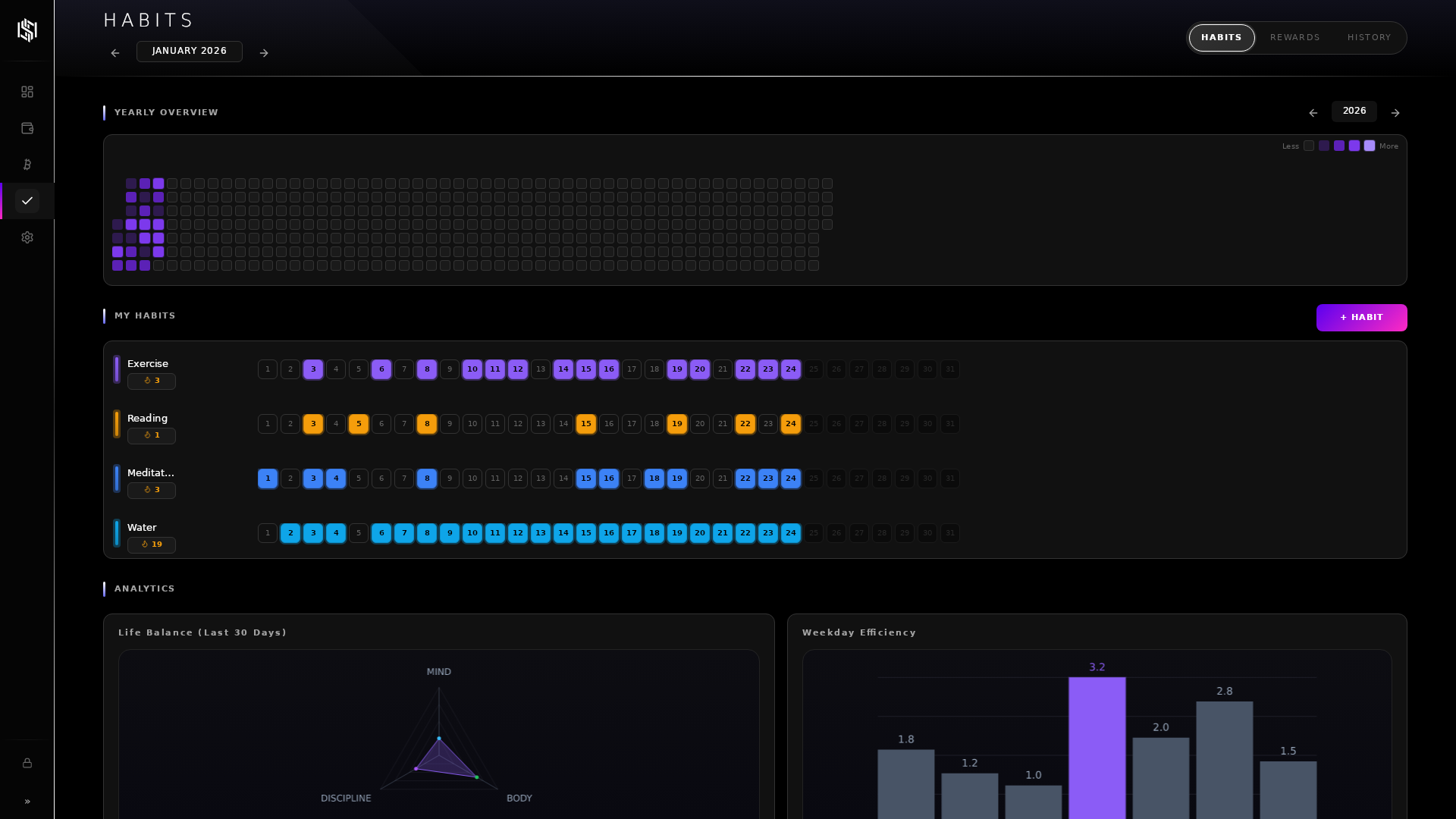Select the wallet icon in the sidebar
This screenshot has width=1456, height=819.
click(27, 128)
